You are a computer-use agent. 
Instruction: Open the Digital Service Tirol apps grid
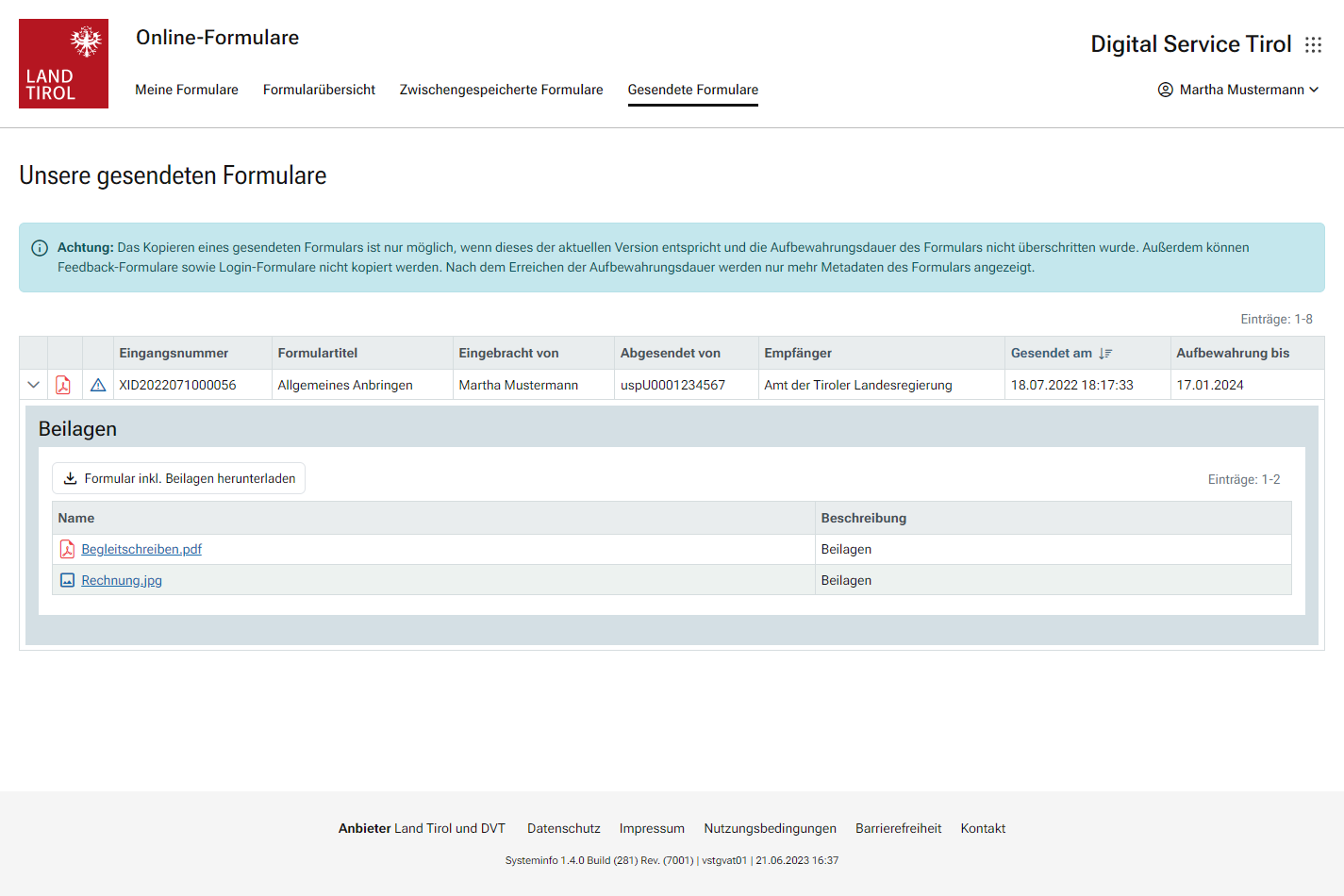pos(1313,45)
